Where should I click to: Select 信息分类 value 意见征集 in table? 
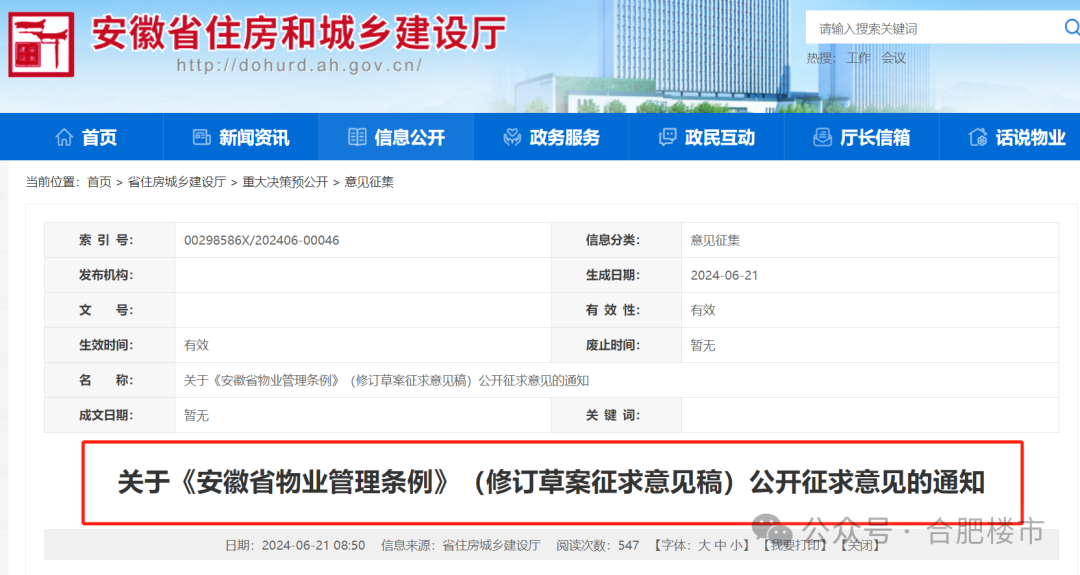tap(715, 240)
